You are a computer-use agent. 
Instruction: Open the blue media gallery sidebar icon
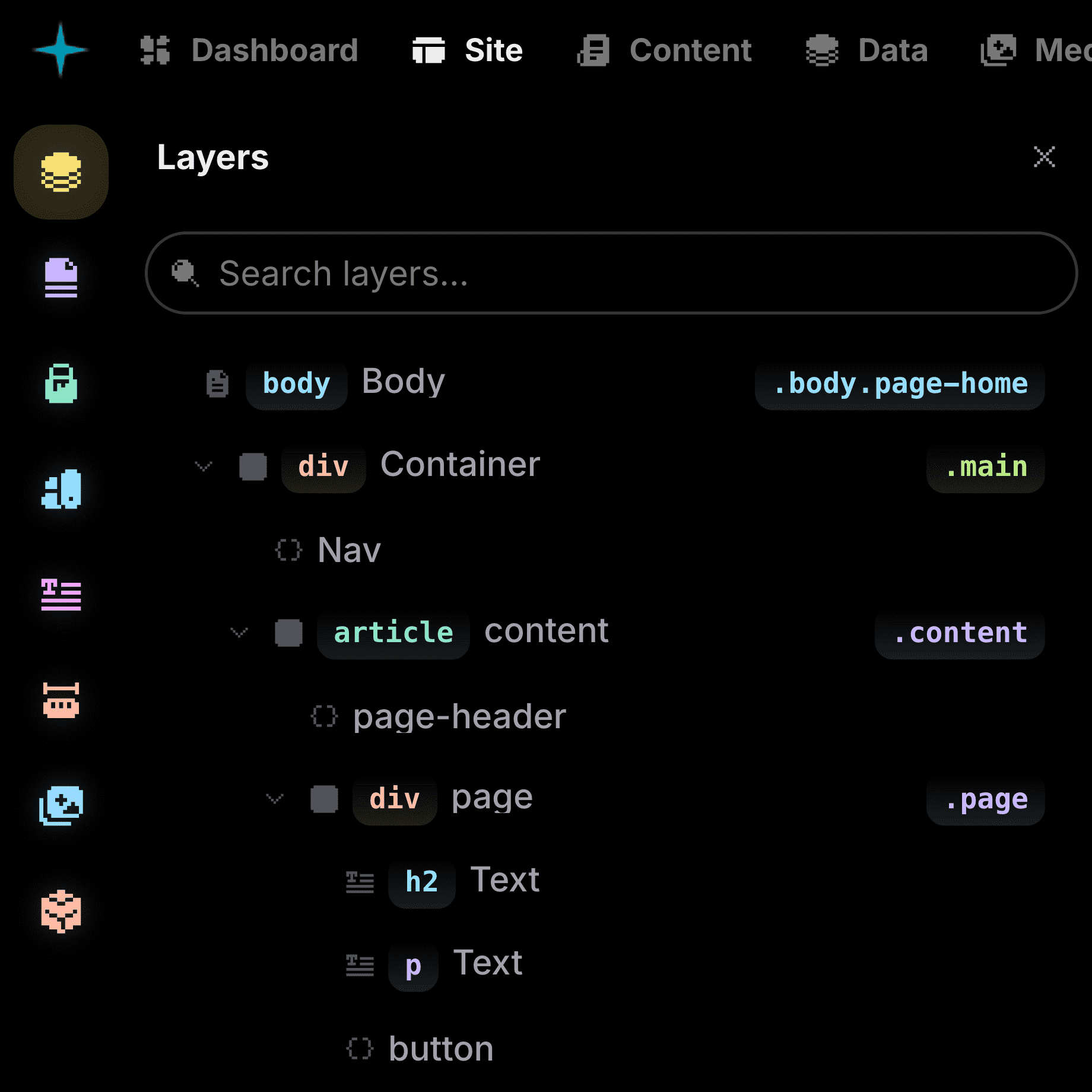tap(61, 805)
